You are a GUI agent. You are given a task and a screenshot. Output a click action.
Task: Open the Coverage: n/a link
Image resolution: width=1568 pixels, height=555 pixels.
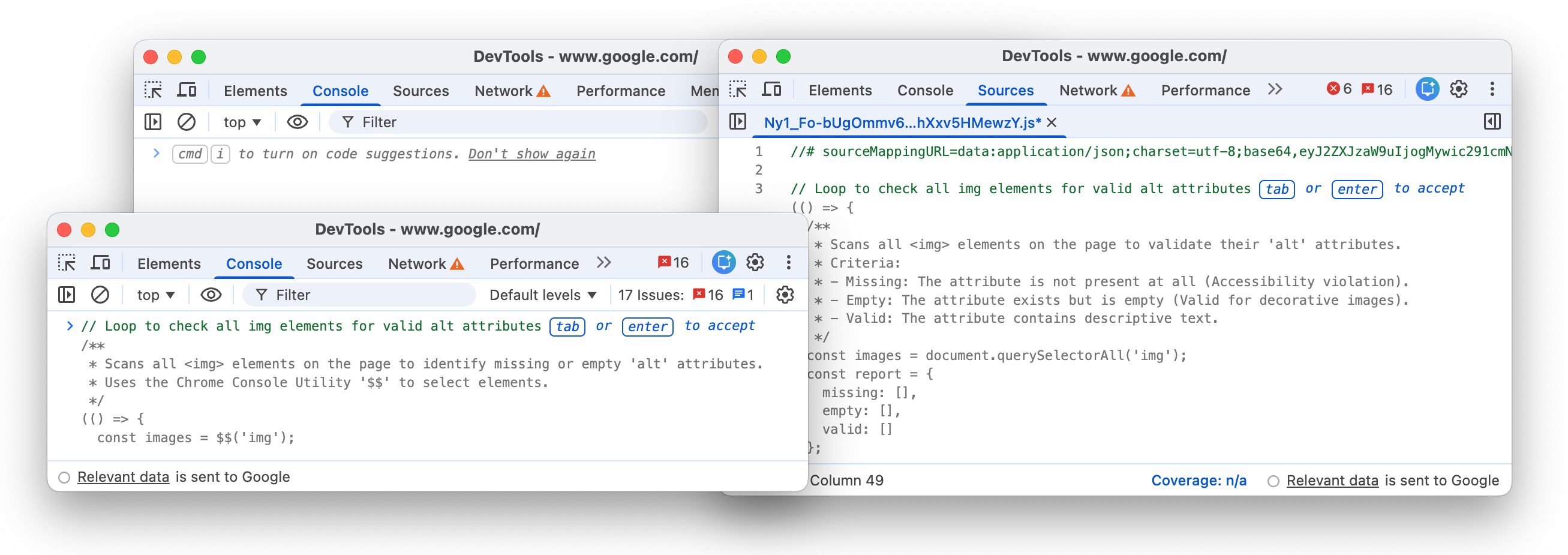pos(1198,480)
